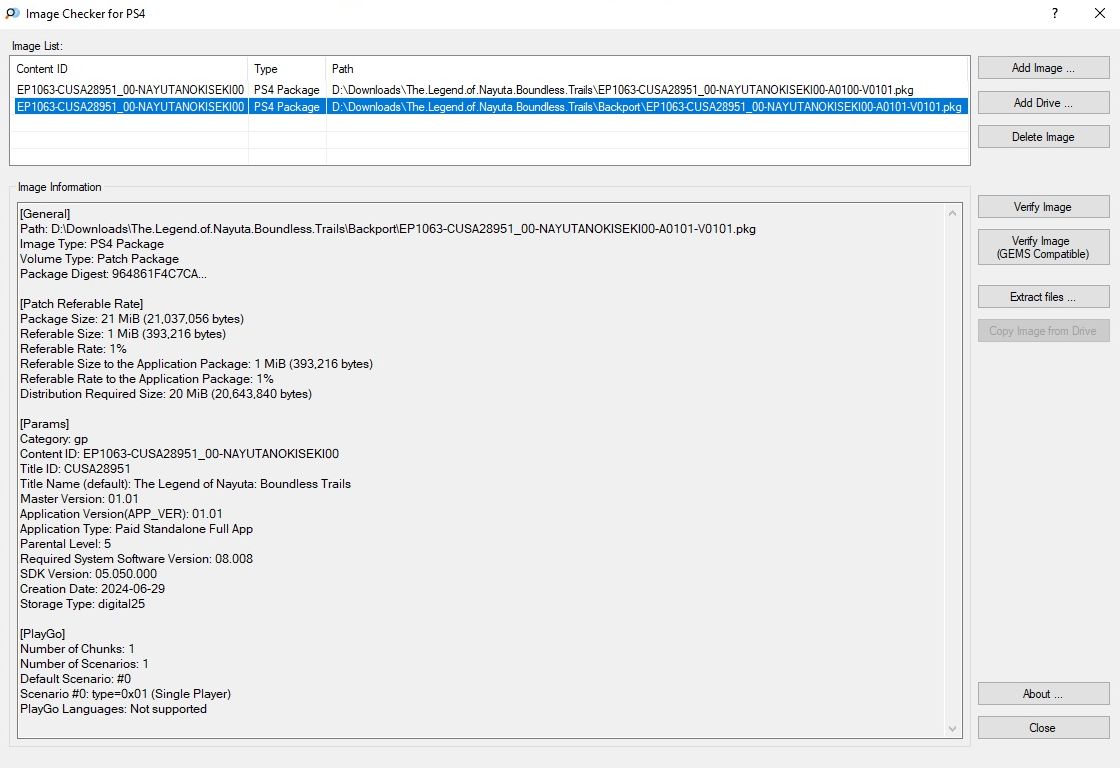Click the Default Scenario: #0 line
The width and height of the screenshot is (1120, 768).
click(76, 679)
